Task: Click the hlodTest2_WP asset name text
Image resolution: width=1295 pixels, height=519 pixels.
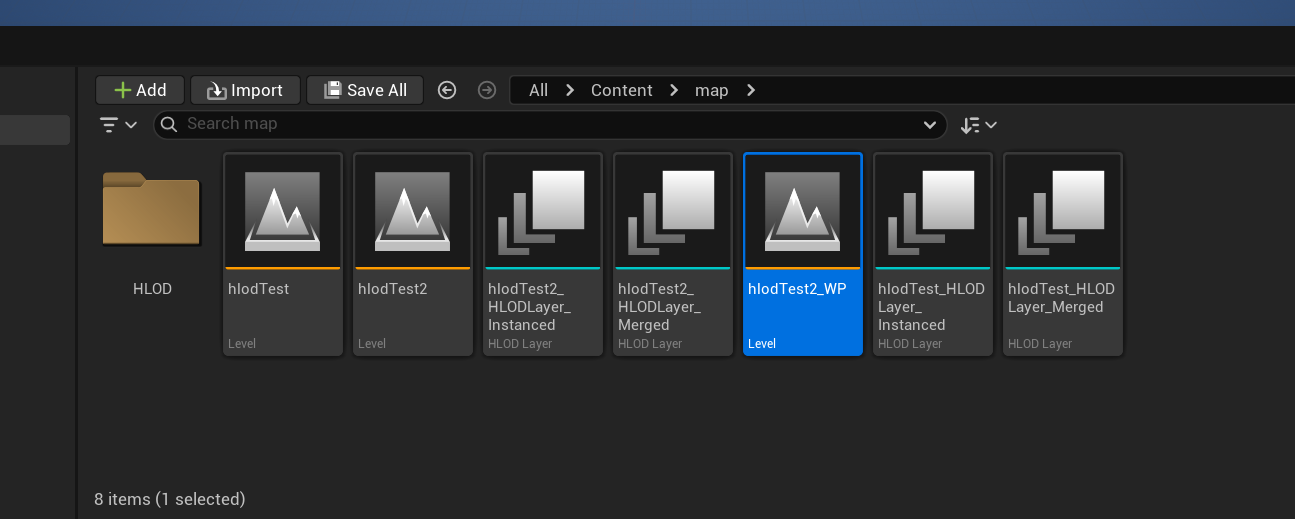Action: pos(797,289)
